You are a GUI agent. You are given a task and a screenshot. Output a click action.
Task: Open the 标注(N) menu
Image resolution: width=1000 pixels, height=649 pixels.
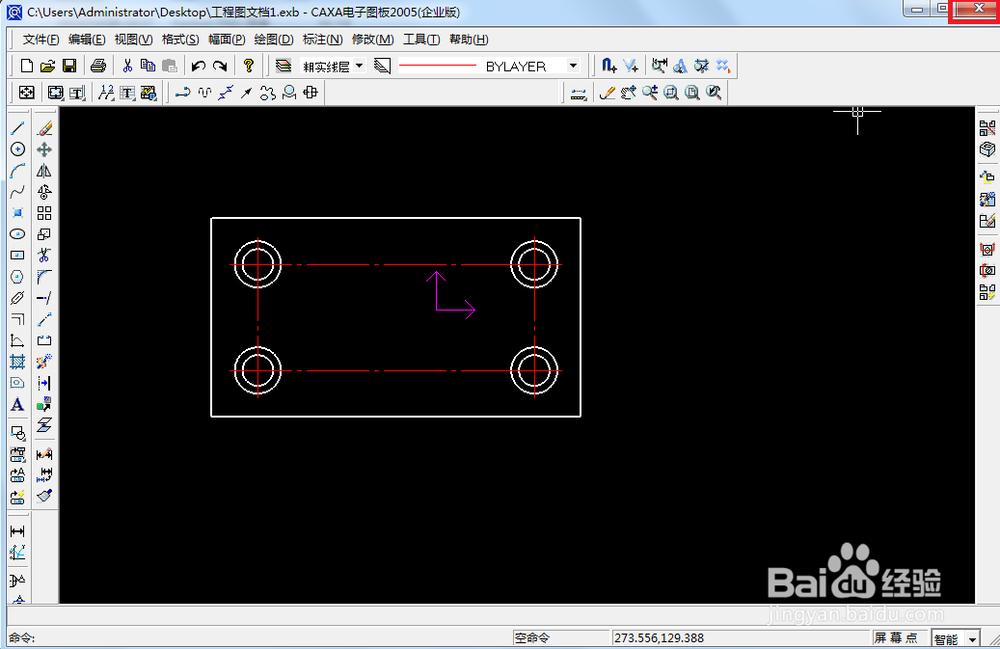[x=322, y=40]
